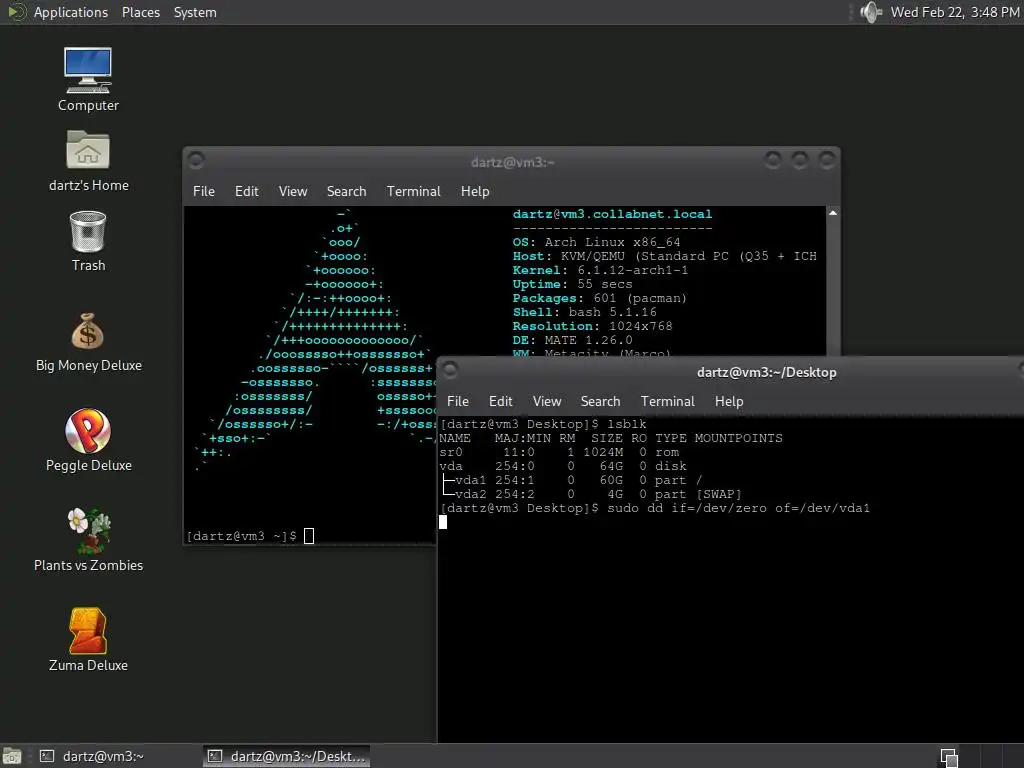The height and width of the screenshot is (768, 1024).
Task: Click the 'Uptime: 55 secs' line
Action: (x=573, y=284)
